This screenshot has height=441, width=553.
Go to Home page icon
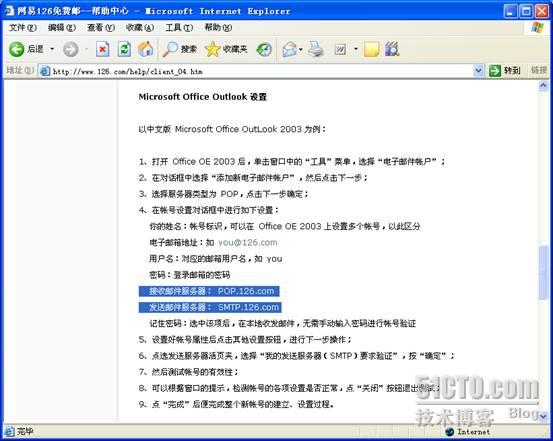(145, 49)
